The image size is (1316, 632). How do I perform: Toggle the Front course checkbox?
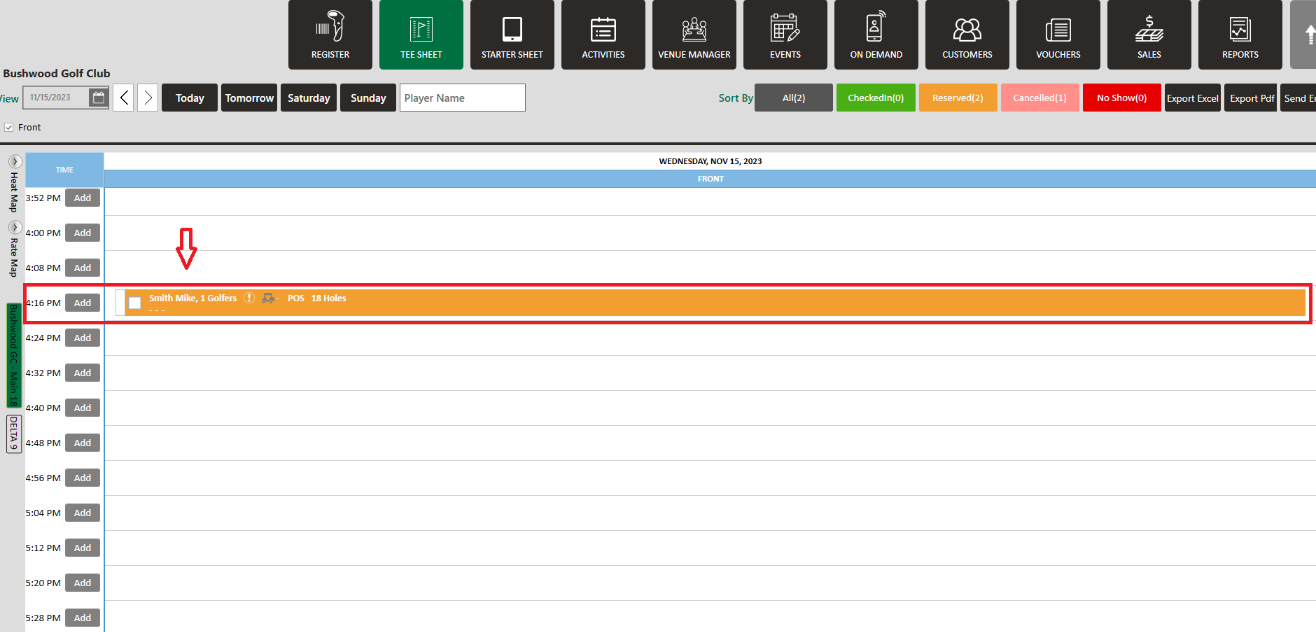click(9, 127)
